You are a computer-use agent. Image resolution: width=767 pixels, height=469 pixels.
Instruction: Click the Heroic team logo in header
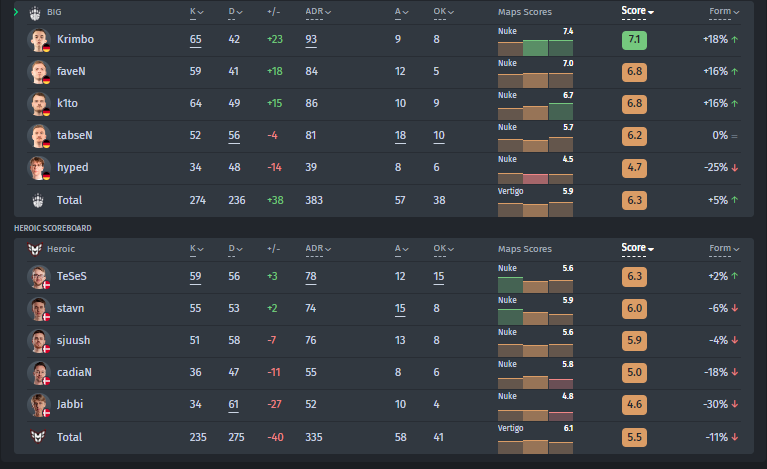click(35, 249)
